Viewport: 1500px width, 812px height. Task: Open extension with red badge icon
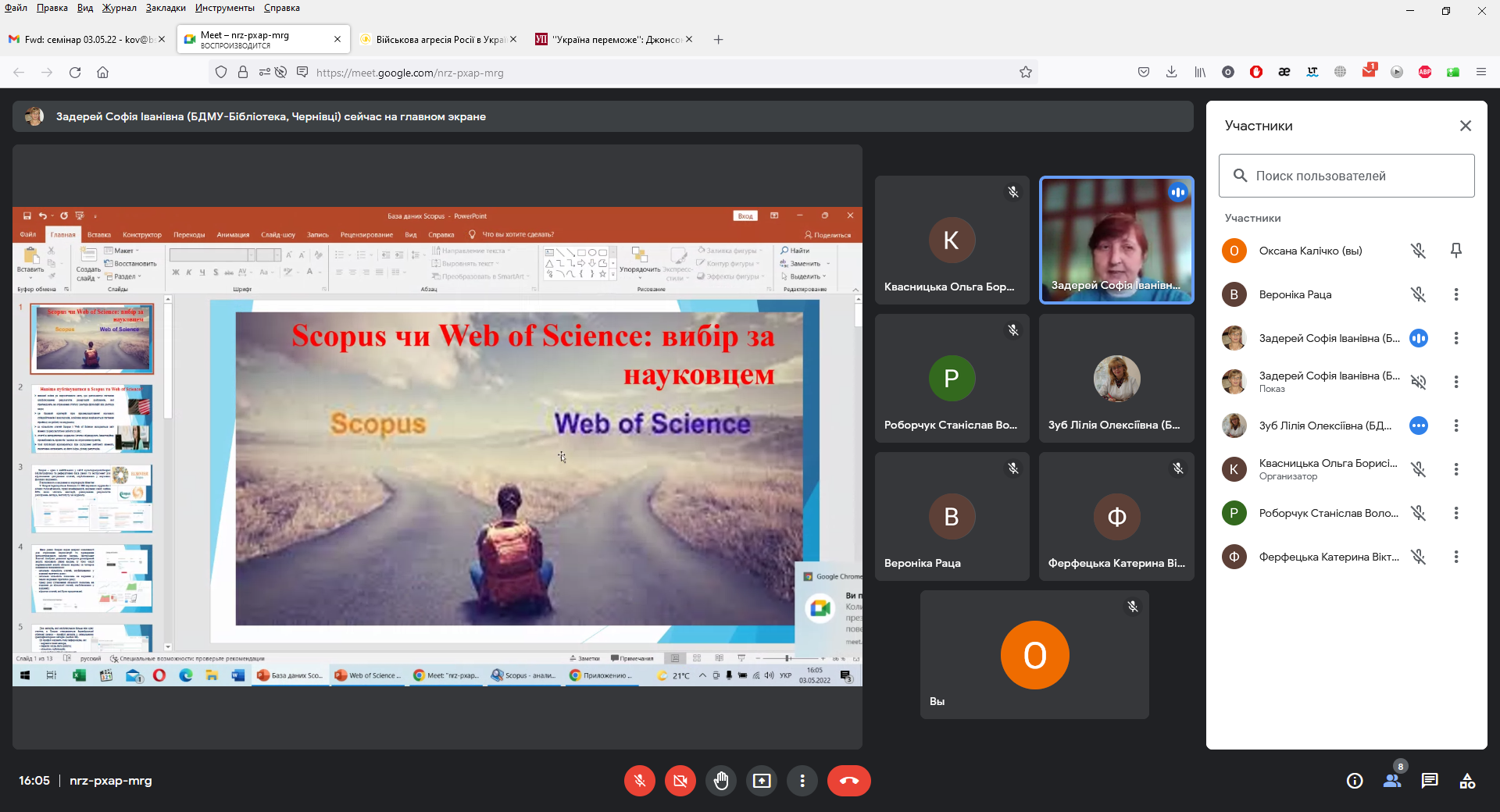tap(1369, 71)
